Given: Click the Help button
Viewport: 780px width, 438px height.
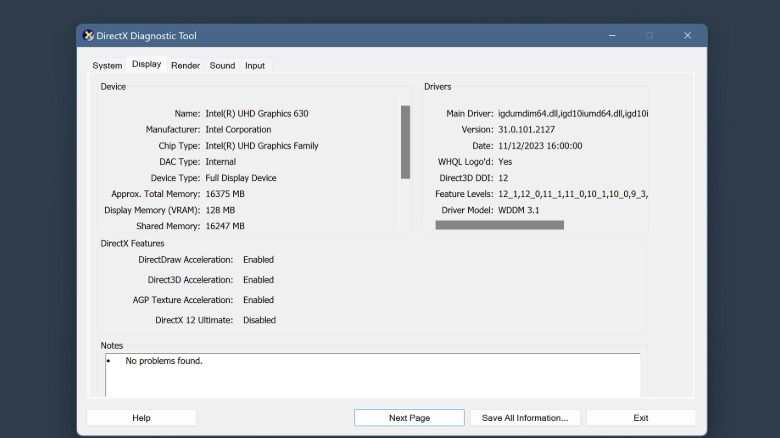Looking at the screenshot, I should click(141, 418).
